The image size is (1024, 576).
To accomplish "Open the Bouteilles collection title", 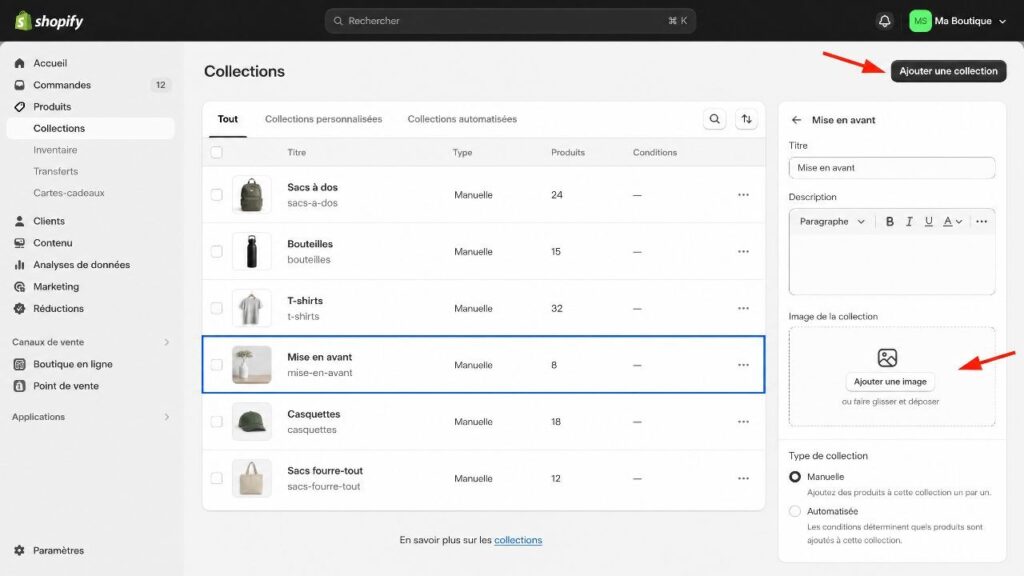I will (x=310, y=244).
